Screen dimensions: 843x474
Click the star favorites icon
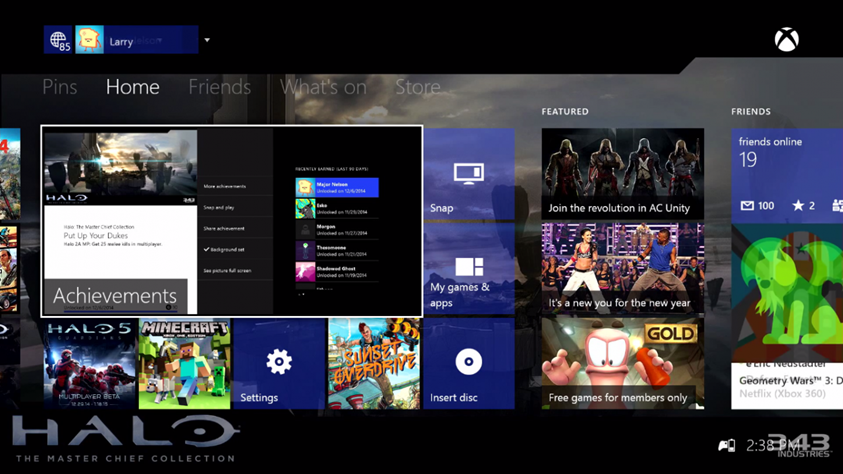click(x=798, y=205)
